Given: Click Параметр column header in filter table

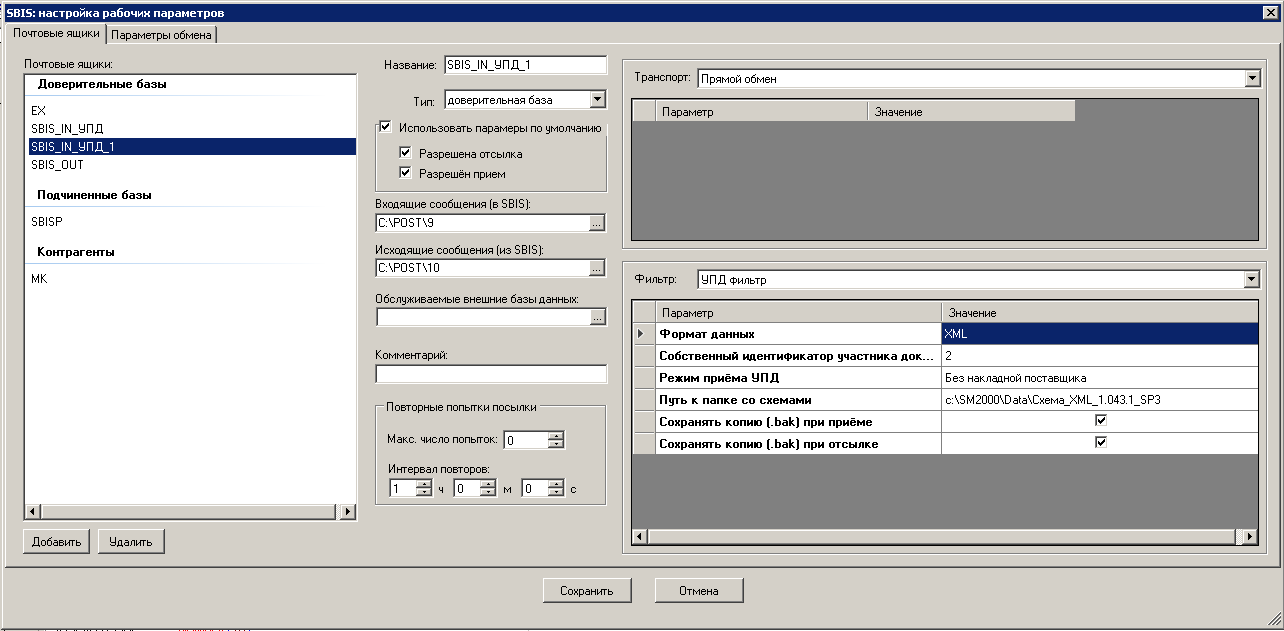Looking at the screenshot, I should [798, 313].
